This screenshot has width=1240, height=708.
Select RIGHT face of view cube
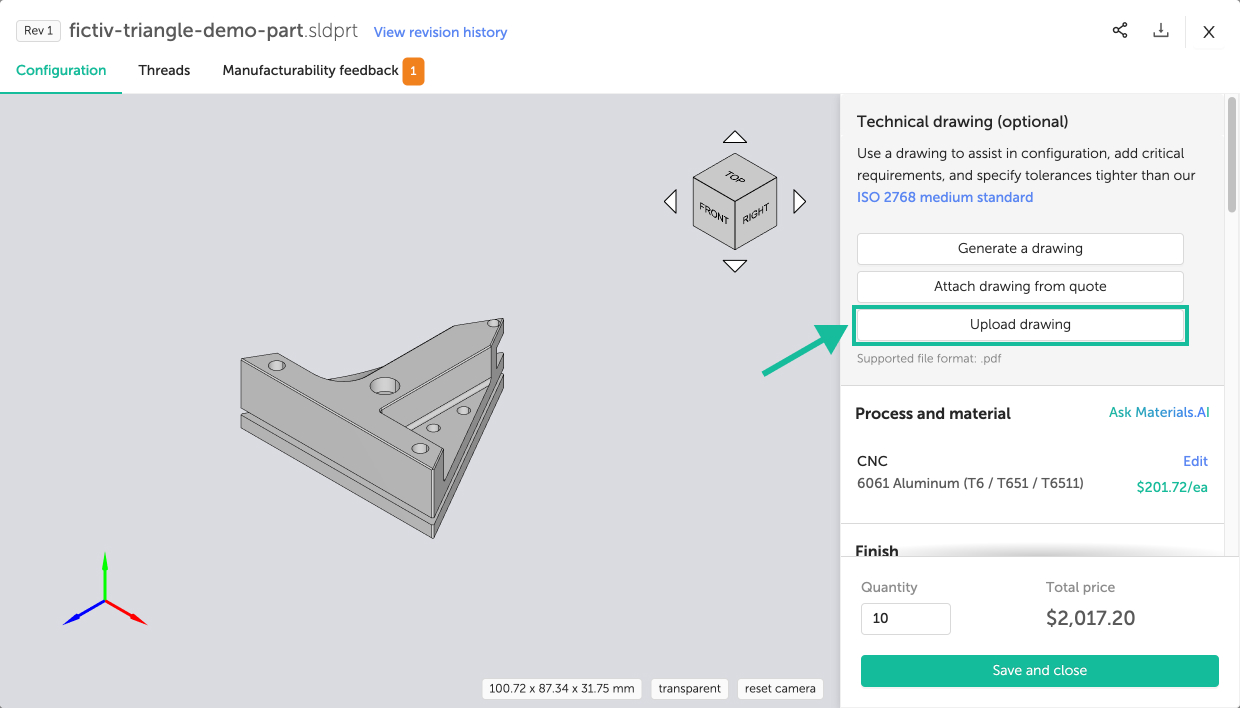click(x=756, y=212)
